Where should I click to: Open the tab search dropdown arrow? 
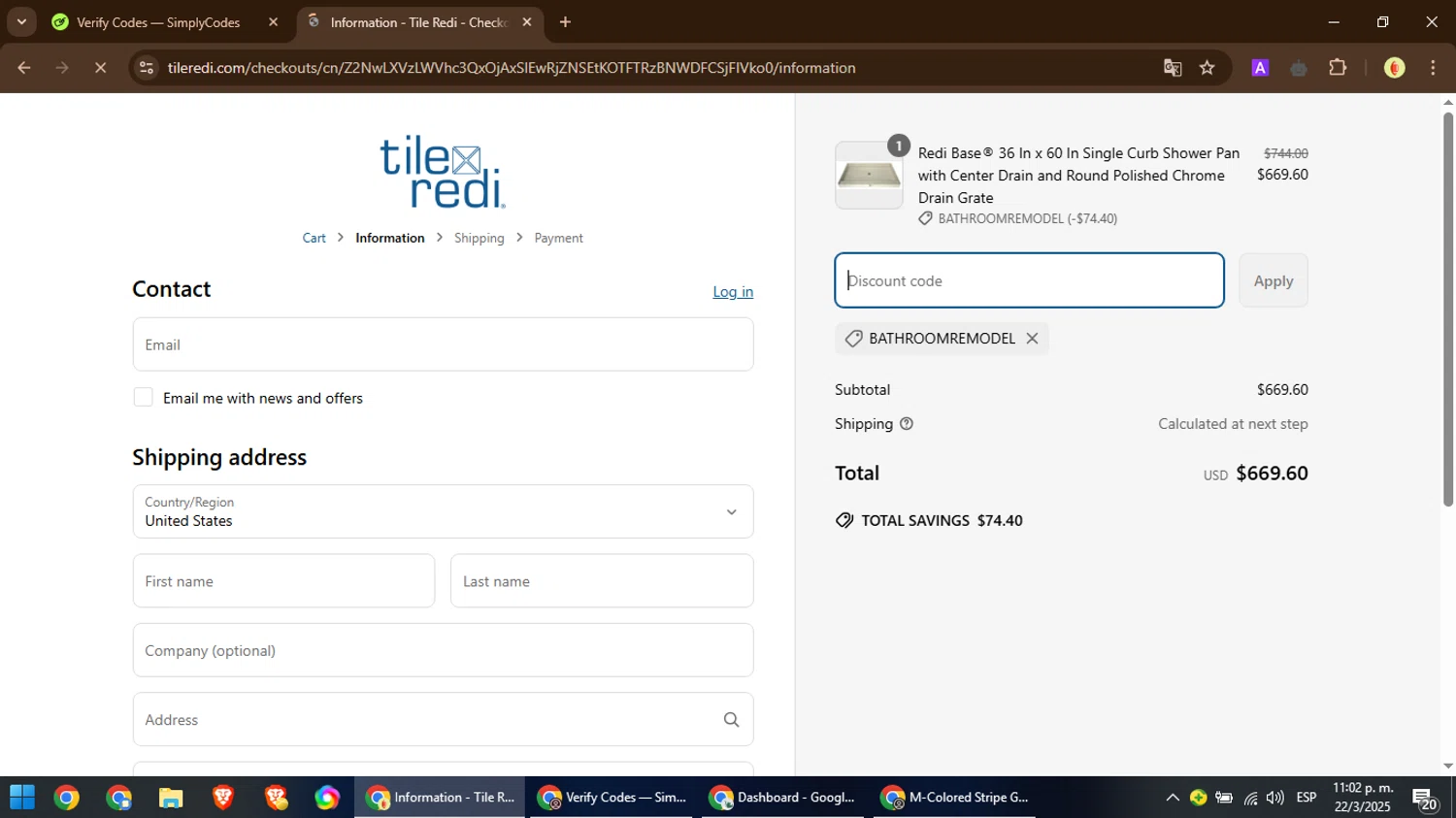[x=21, y=21]
